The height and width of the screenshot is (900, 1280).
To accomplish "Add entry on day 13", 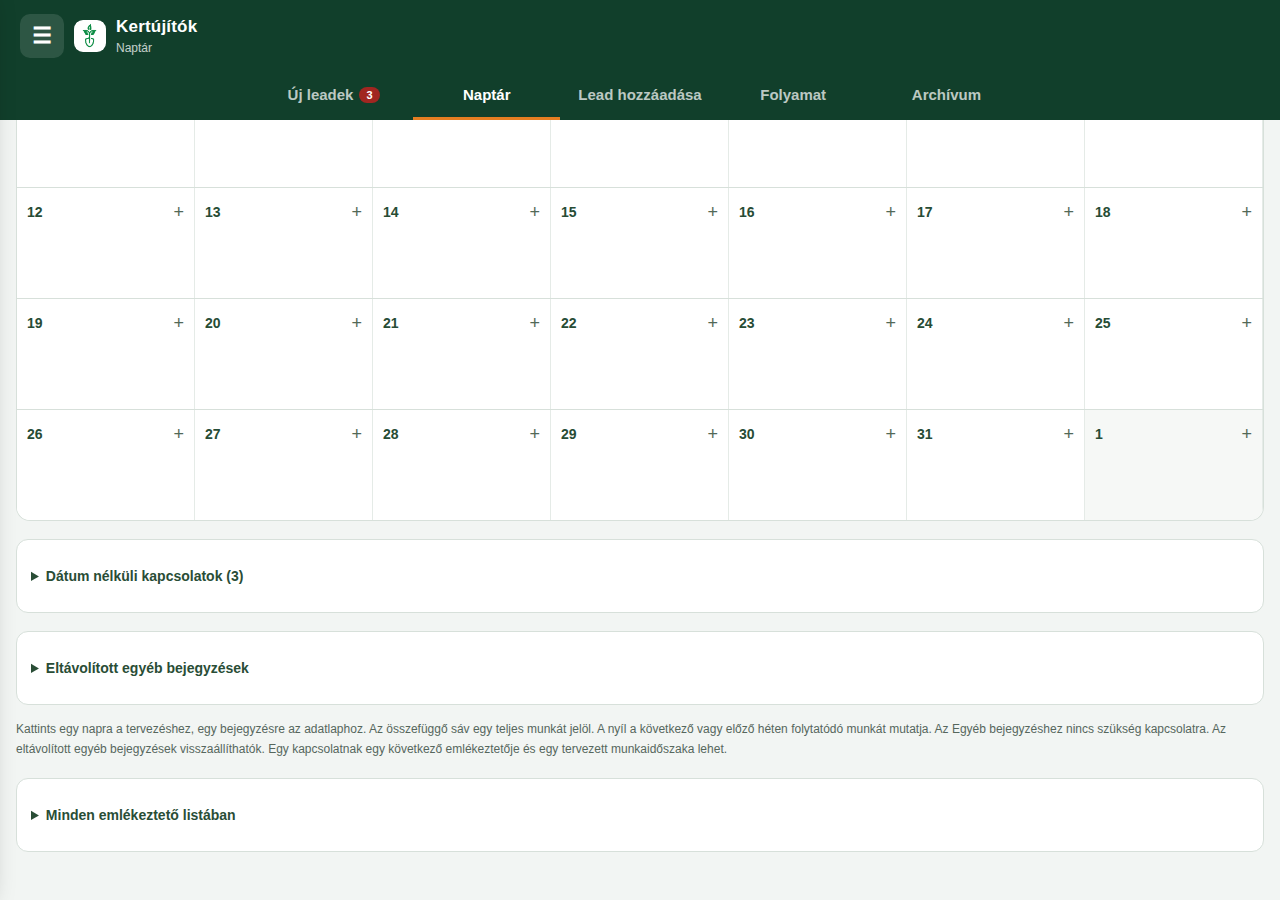I will pyautogui.click(x=357, y=212).
